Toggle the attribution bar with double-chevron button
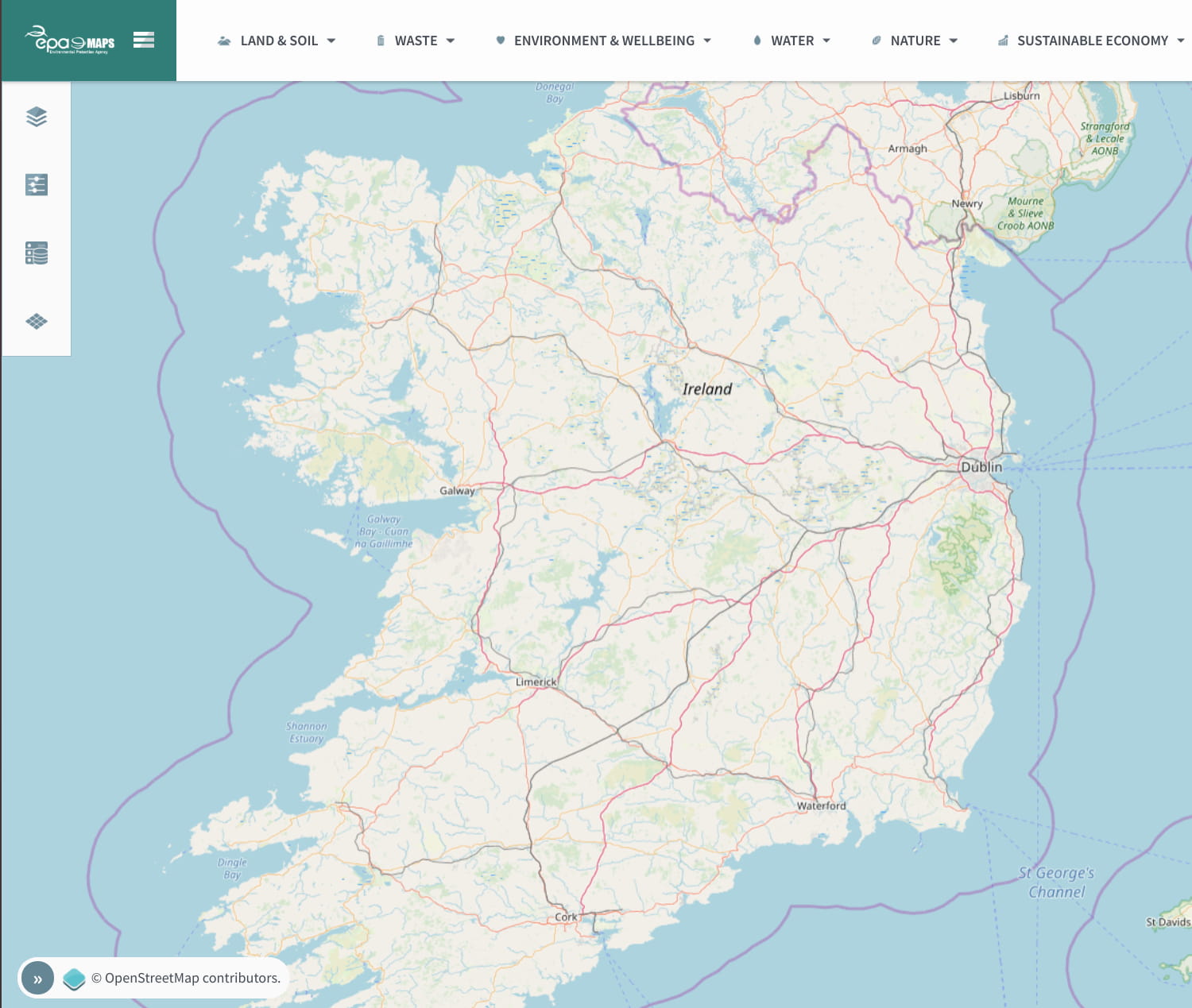This screenshot has width=1192, height=1008. click(37, 979)
